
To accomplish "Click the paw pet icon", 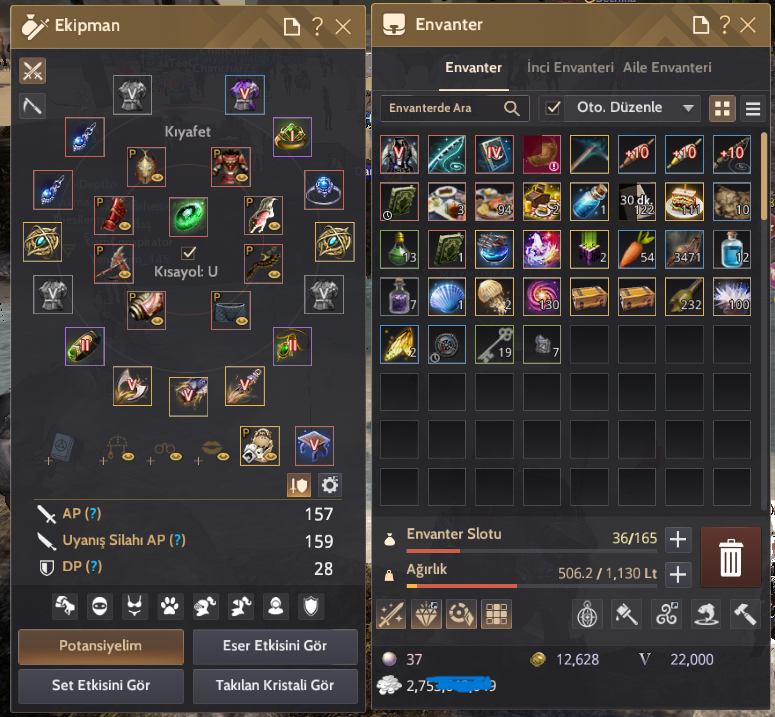I will tap(170, 606).
